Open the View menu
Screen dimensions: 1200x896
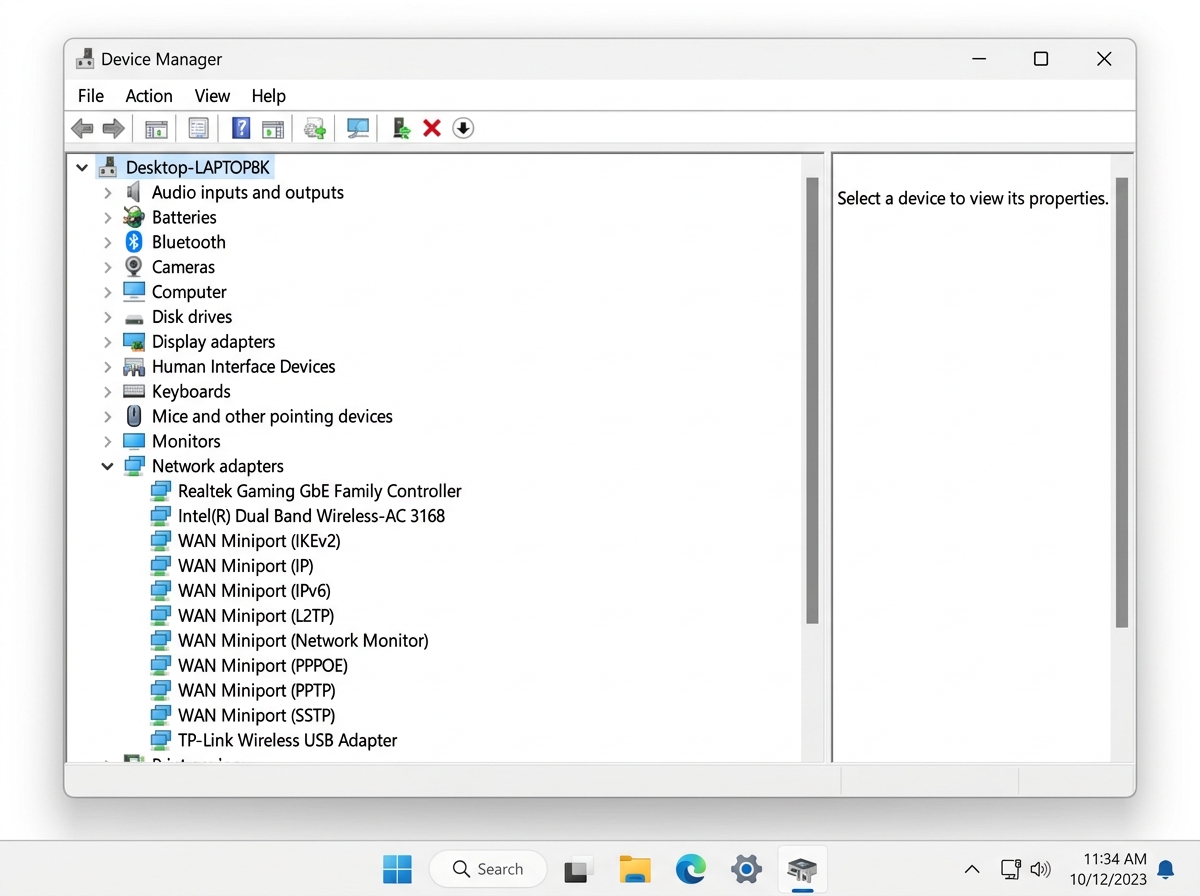pos(212,96)
